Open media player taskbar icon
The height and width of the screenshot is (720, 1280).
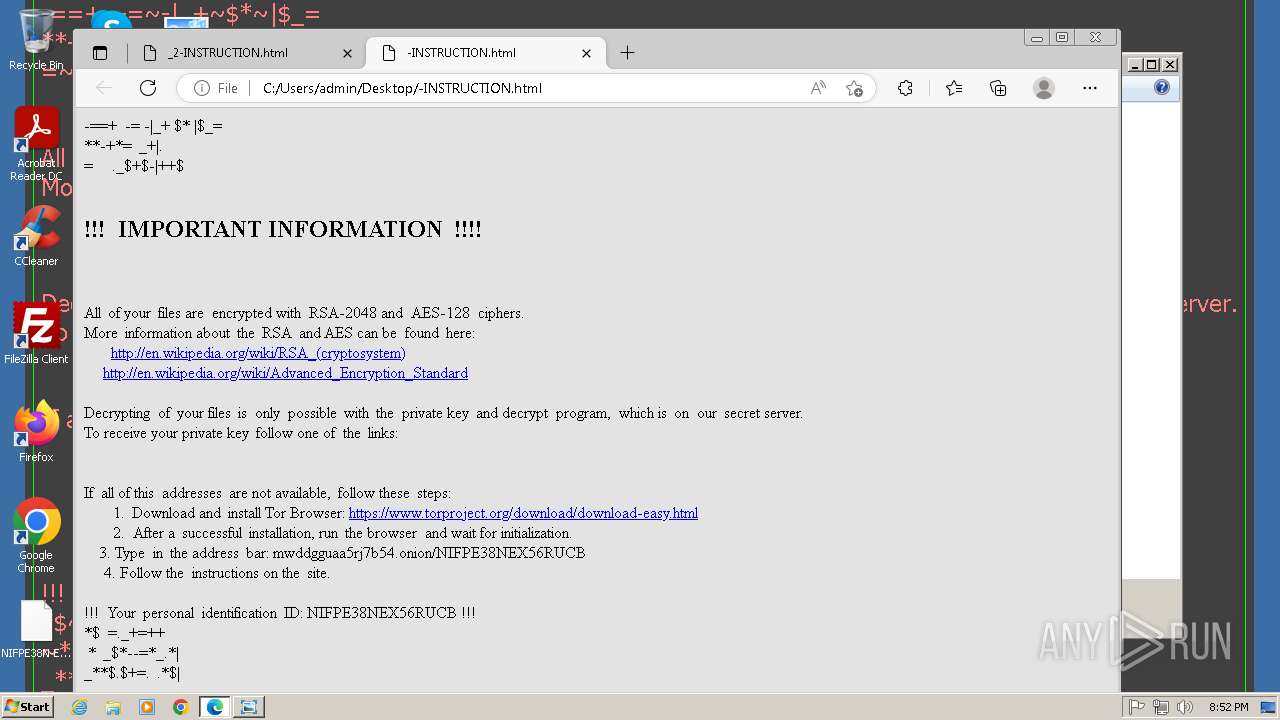pyautogui.click(x=147, y=707)
